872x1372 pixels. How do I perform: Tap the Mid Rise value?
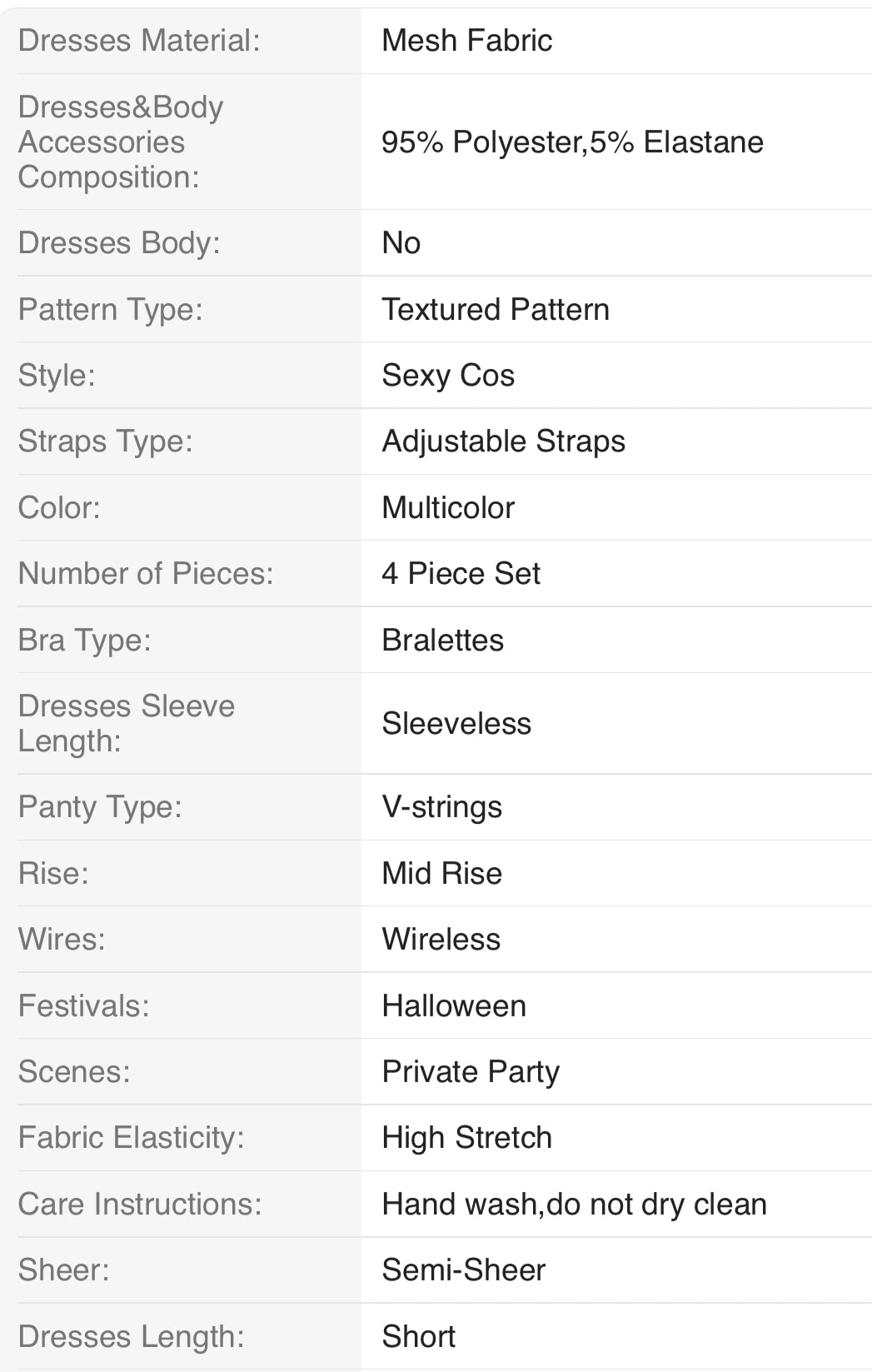tap(441, 874)
